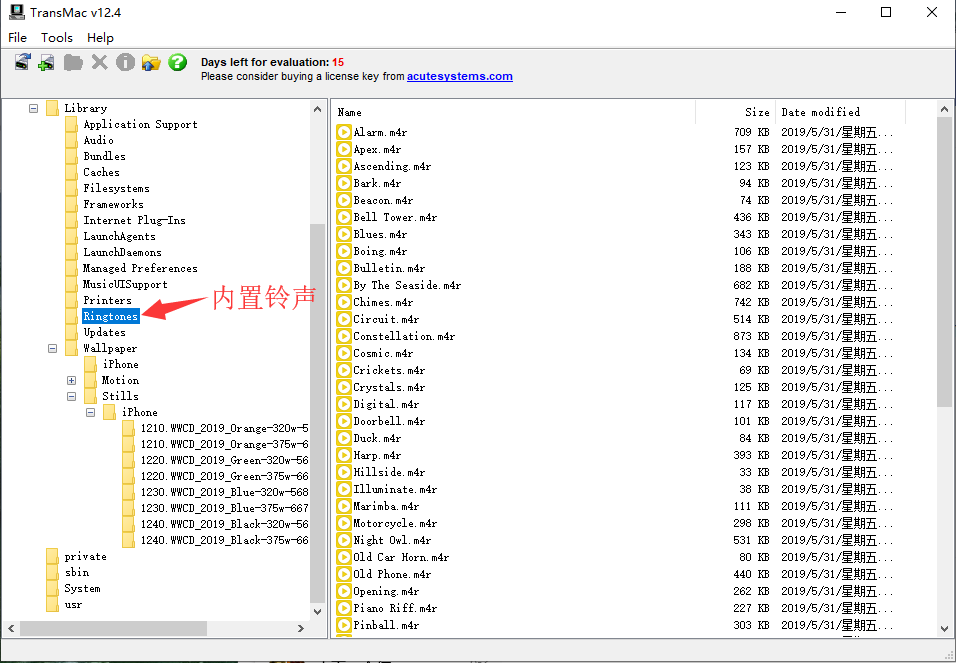Collapse the Wallpaper tree node
Screen dimensions: 956x663
[x=52, y=348]
